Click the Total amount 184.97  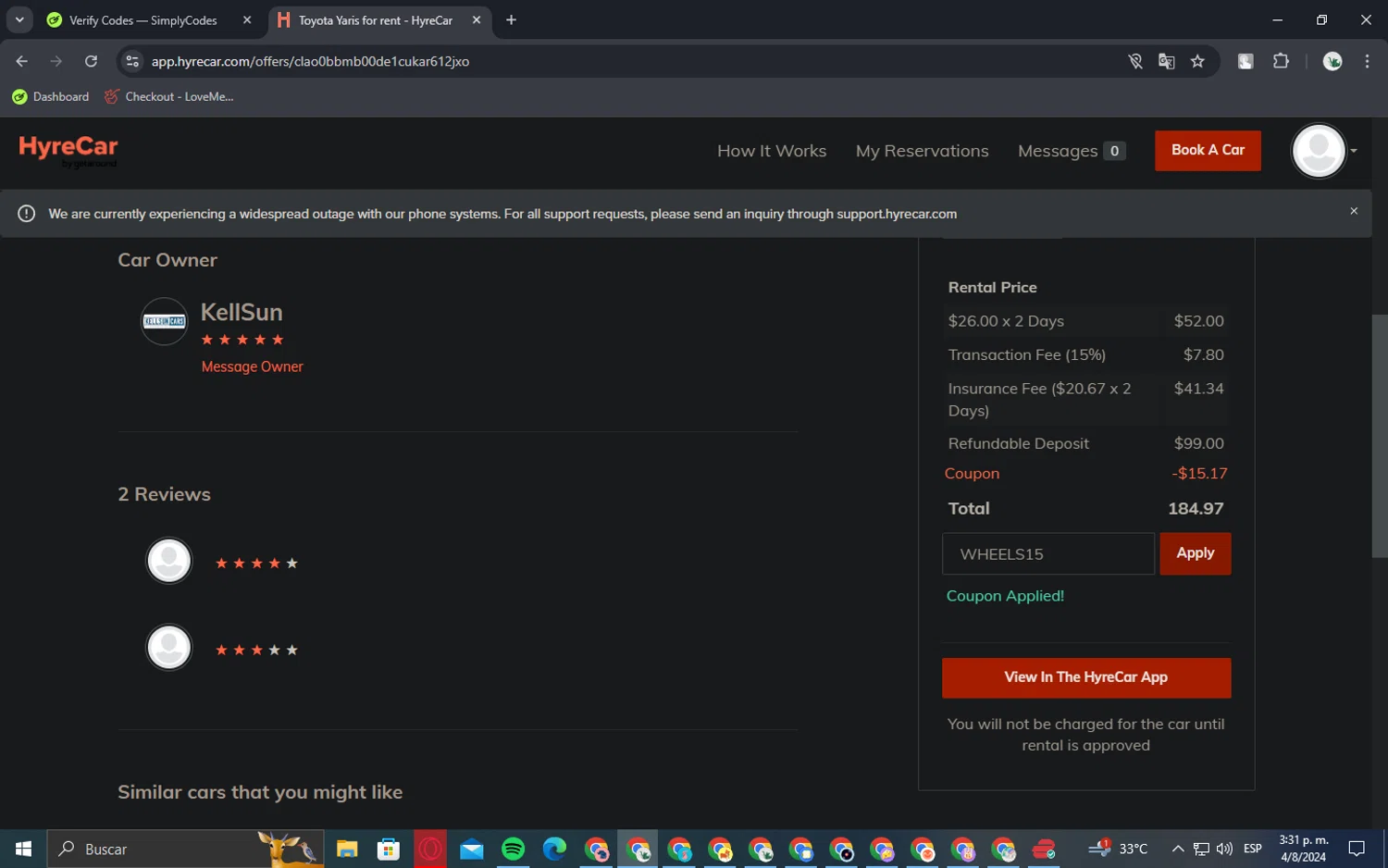(1196, 508)
